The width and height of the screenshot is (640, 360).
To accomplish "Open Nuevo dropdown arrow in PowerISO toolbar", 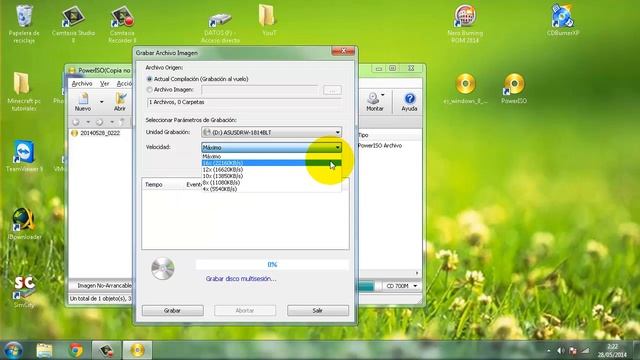I will point(102,102).
